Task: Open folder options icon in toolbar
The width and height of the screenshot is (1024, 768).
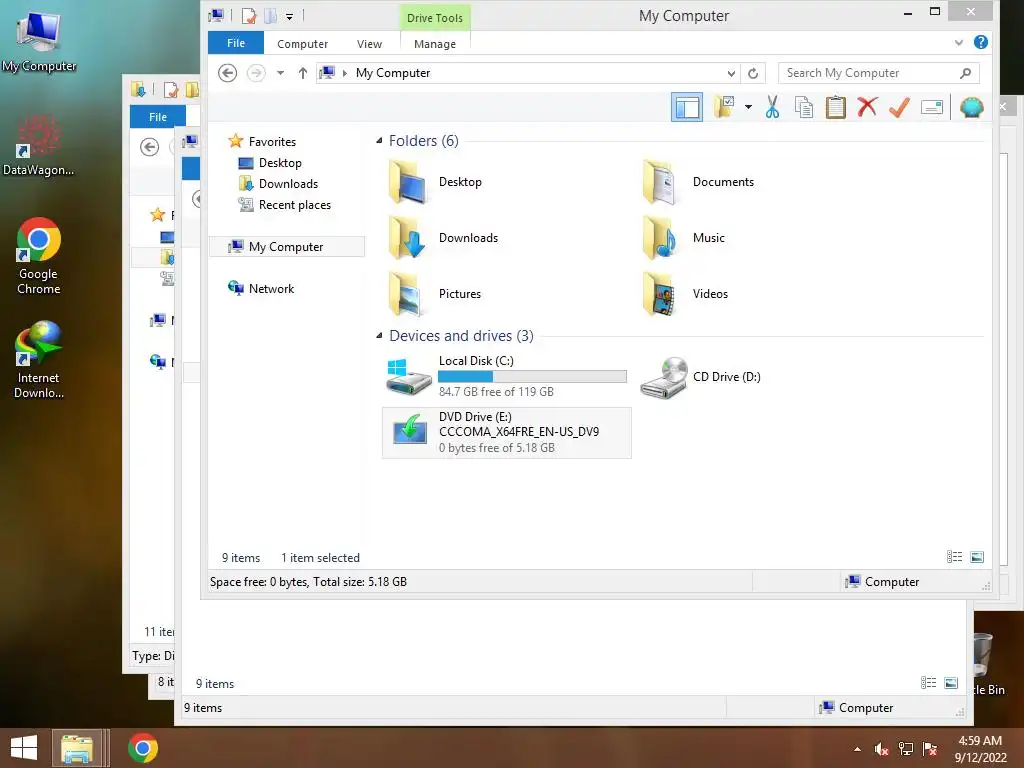Action: pyautogui.click(x=725, y=106)
